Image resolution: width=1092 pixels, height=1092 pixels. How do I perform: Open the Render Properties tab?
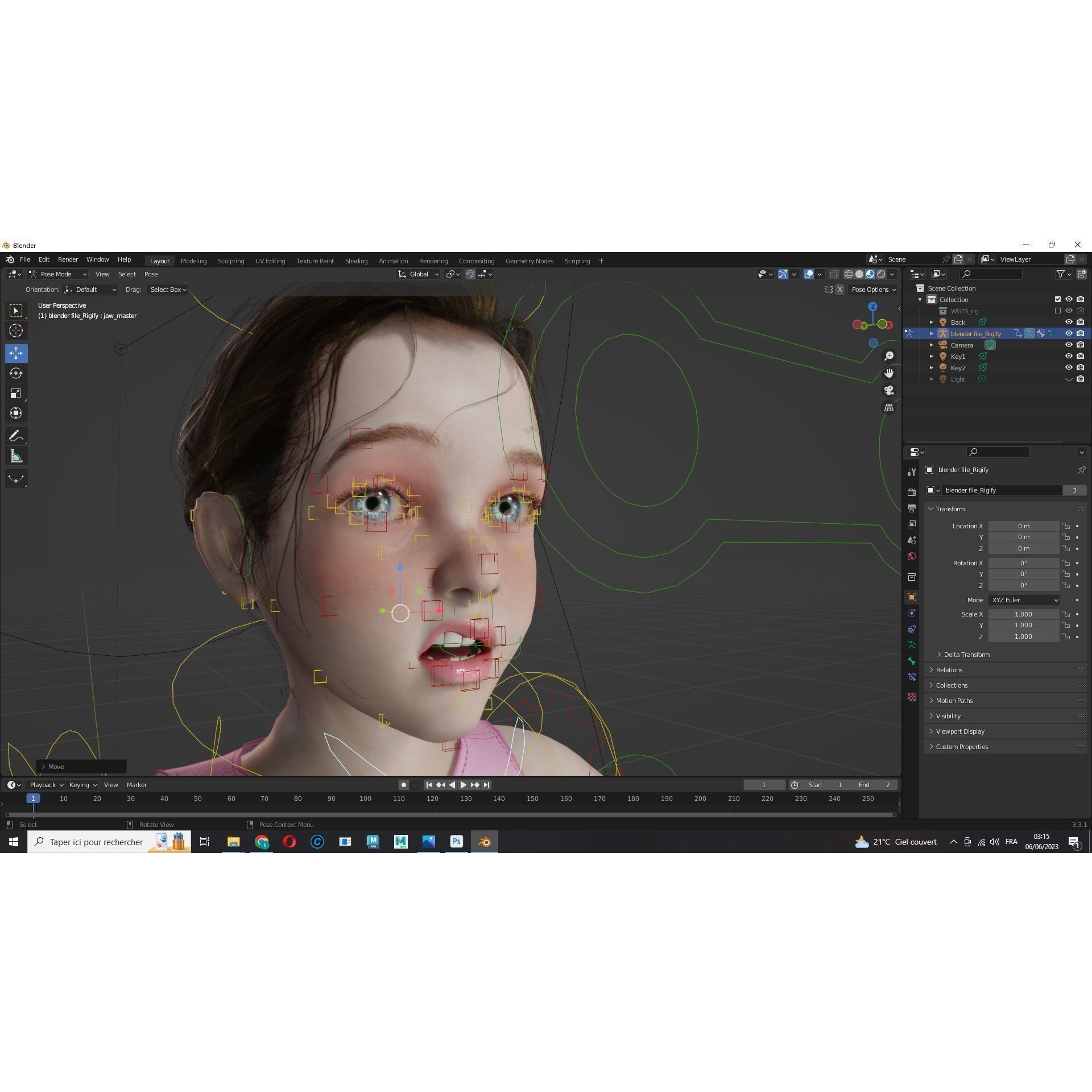[x=912, y=491]
